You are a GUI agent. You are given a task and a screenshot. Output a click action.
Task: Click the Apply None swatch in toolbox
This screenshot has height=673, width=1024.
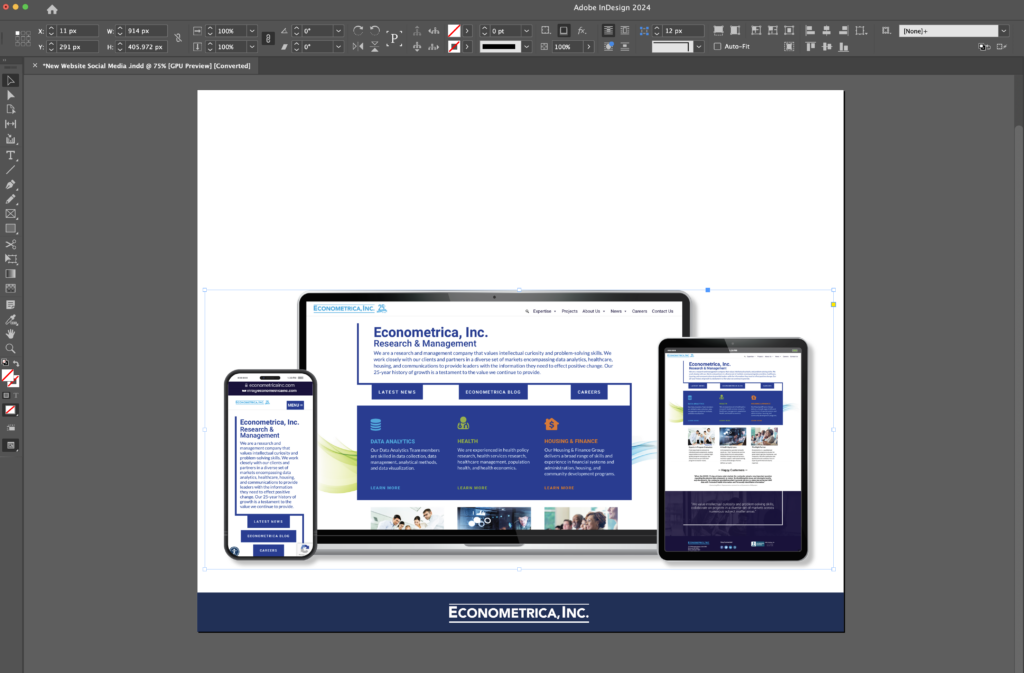coord(10,410)
